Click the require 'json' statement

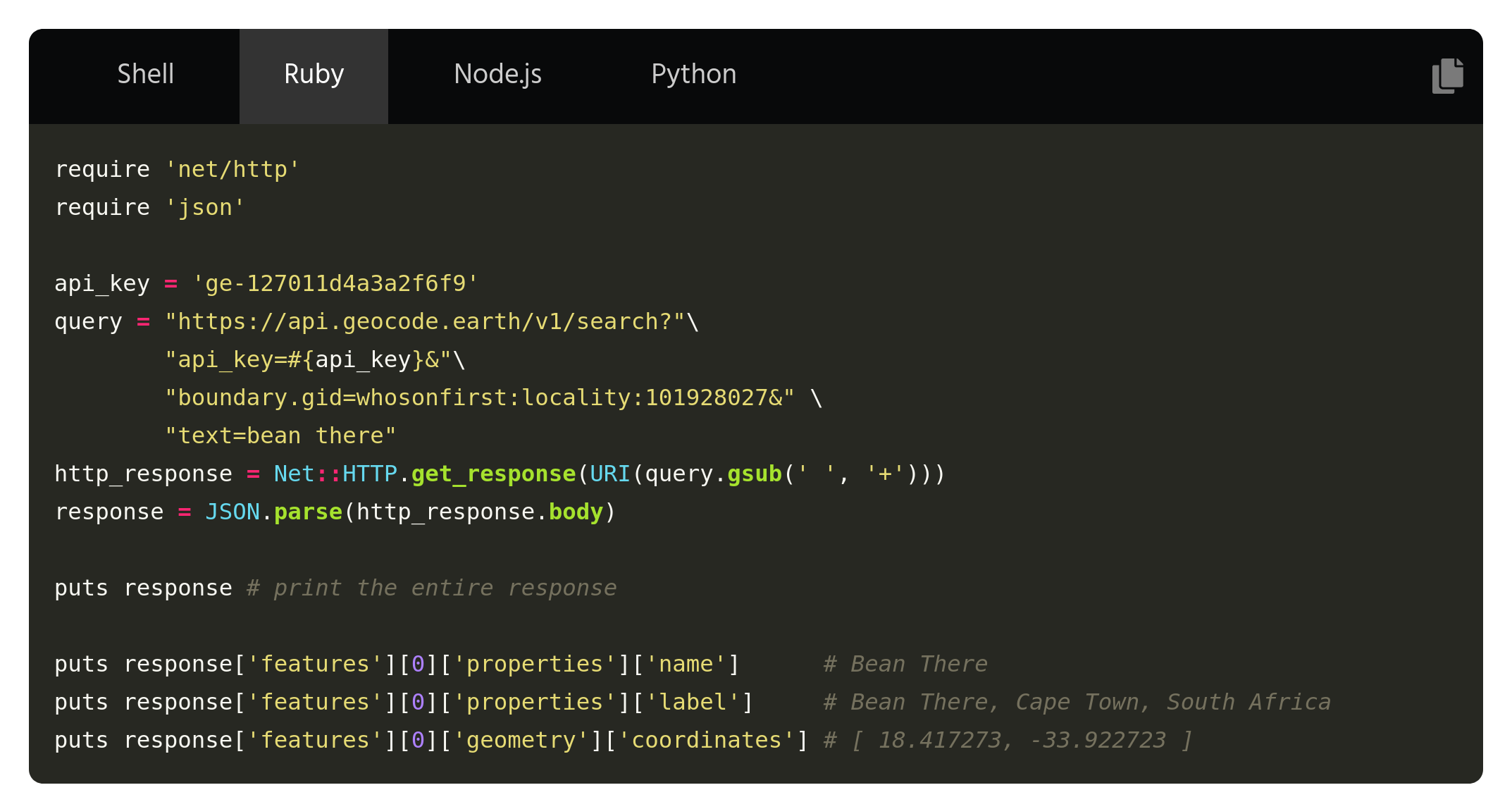(149, 206)
